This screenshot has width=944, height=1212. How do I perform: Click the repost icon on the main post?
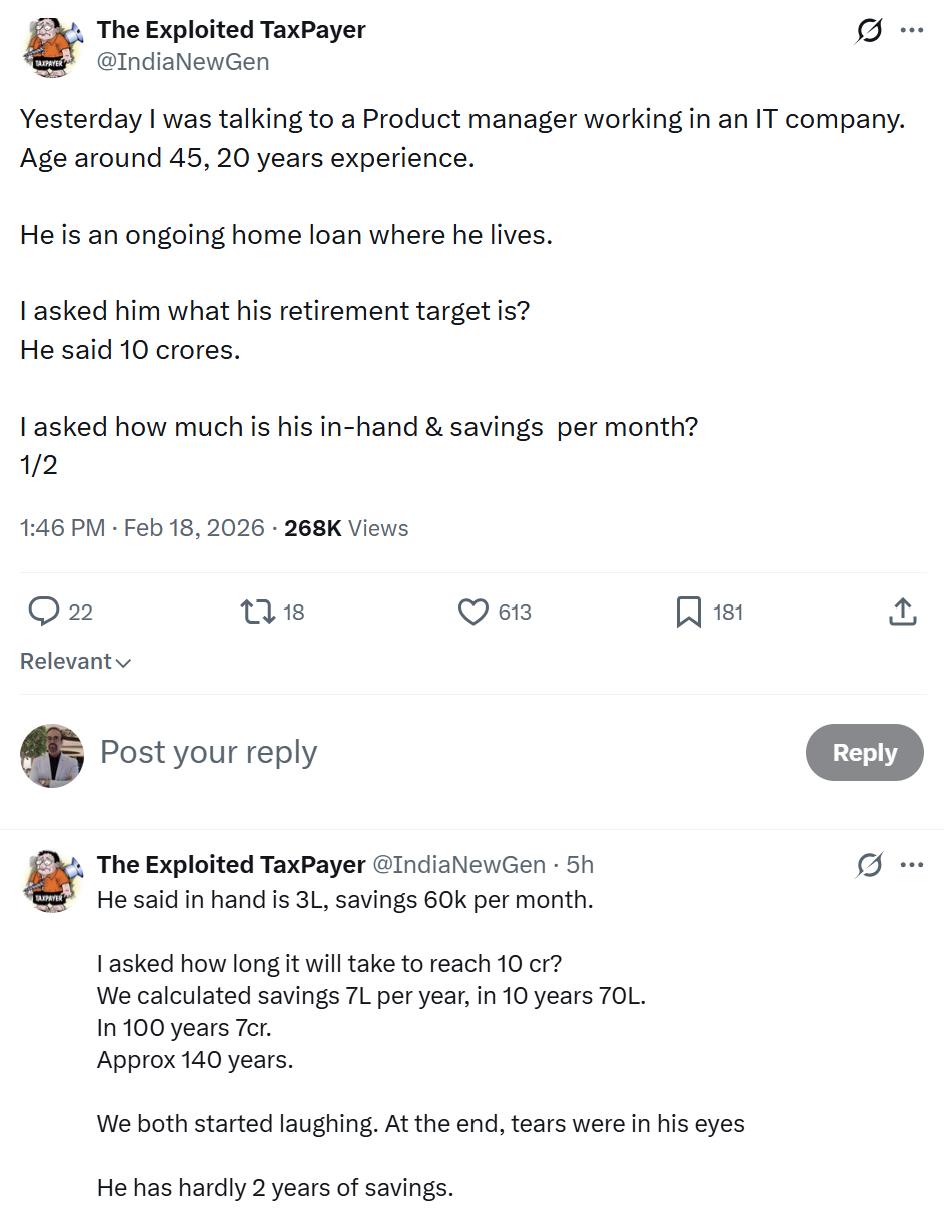(x=258, y=611)
